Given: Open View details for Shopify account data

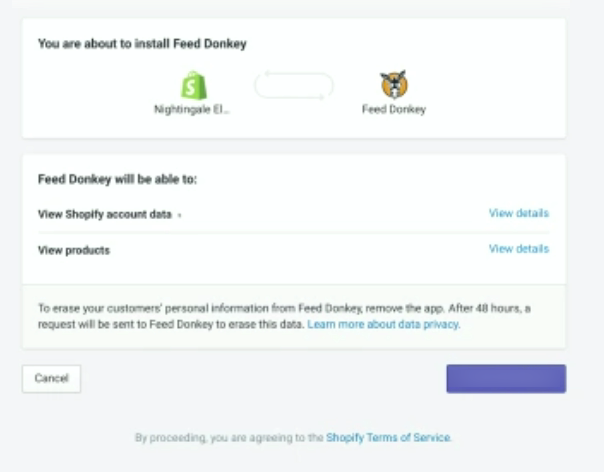Looking at the screenshot, I should [x=518, y=213].
